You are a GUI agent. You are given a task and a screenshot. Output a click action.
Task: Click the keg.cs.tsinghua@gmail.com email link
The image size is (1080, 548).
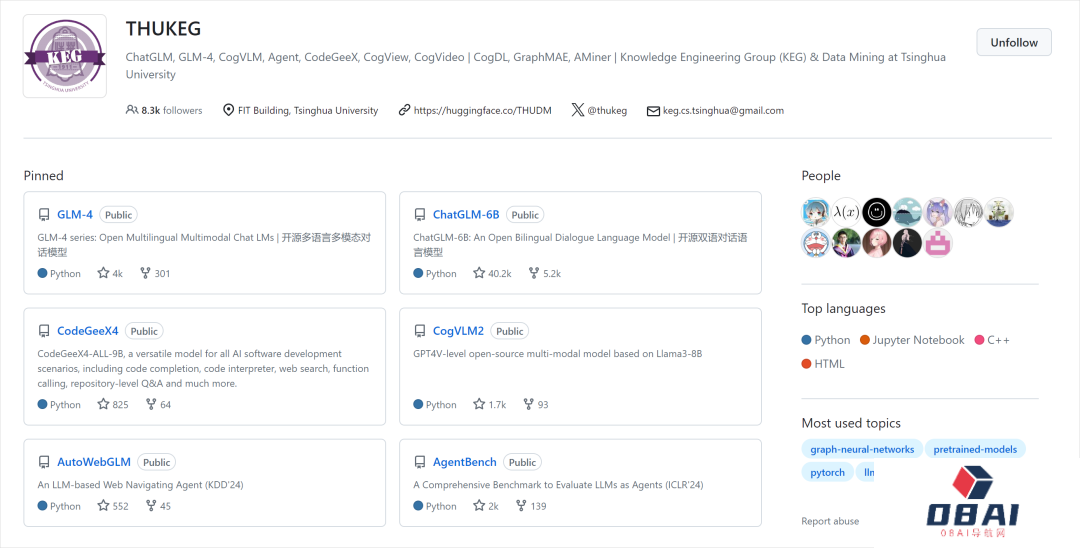(722, 110)
